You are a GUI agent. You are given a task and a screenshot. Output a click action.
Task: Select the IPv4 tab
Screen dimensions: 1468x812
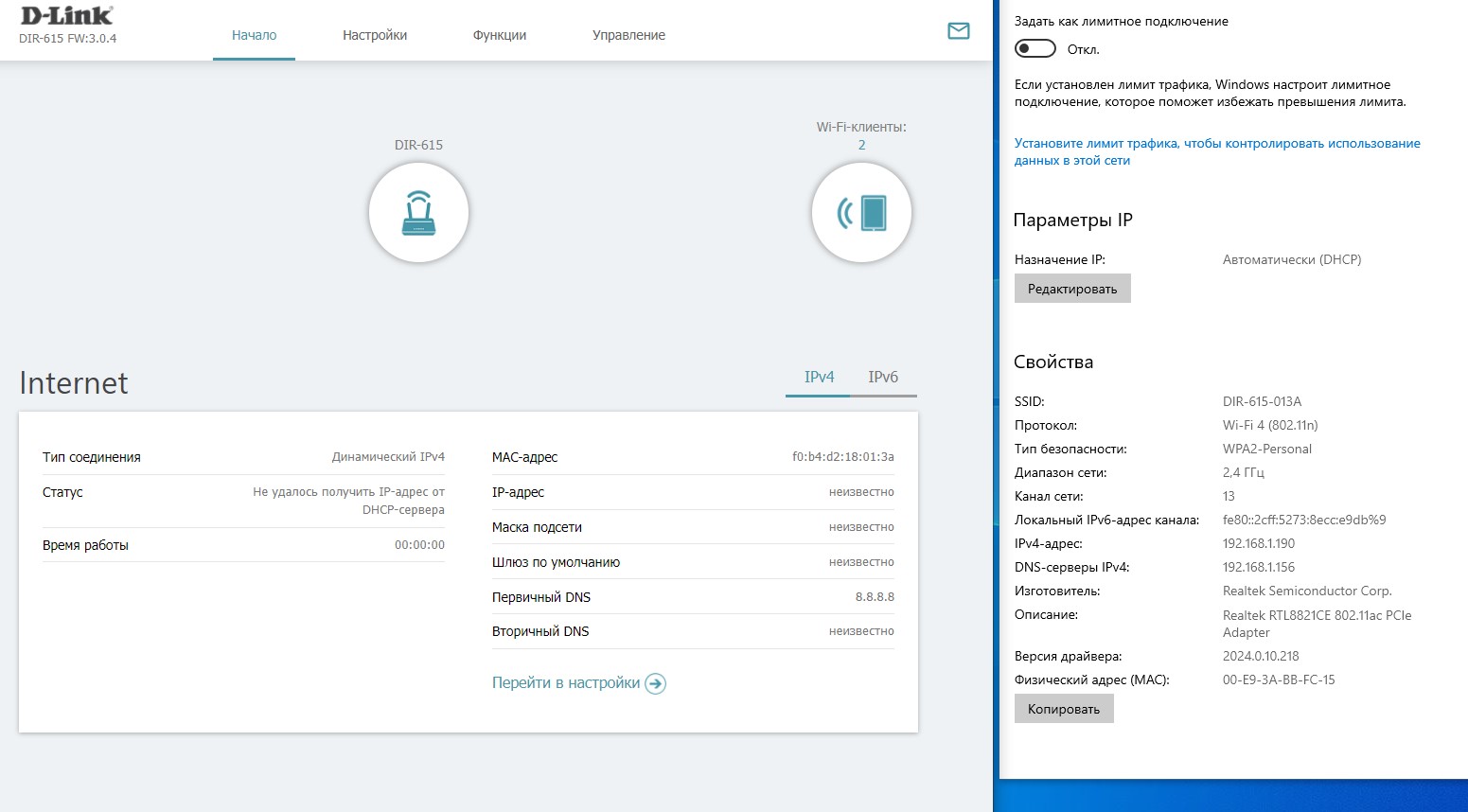click(x=819, y=377)
